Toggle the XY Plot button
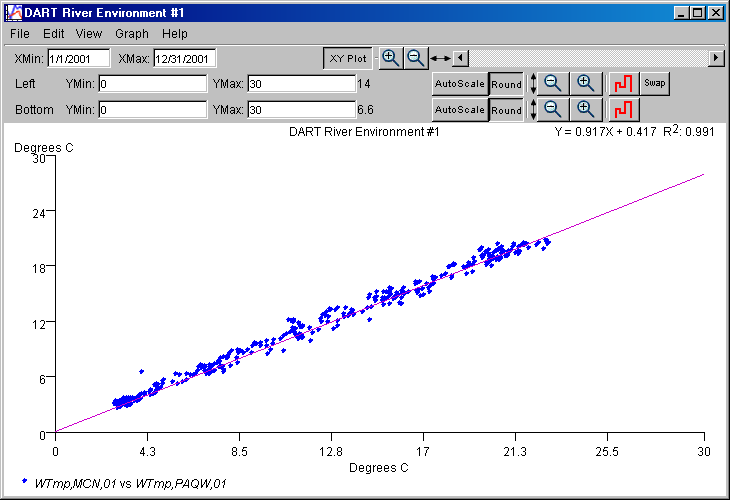Image resolution: width=730 pixels, height=500 pixels. [349, 58]
